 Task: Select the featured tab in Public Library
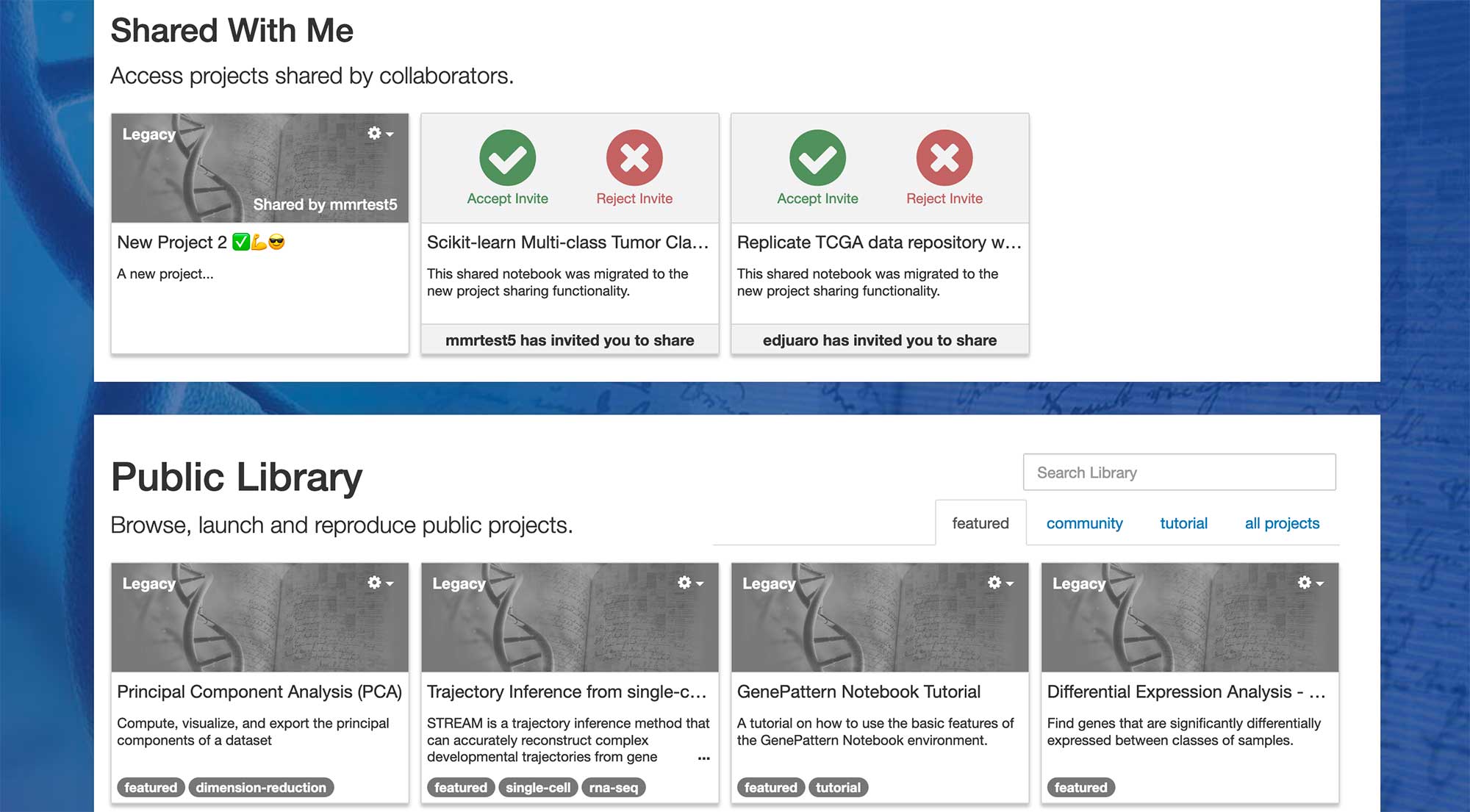[x=980, y=522]
